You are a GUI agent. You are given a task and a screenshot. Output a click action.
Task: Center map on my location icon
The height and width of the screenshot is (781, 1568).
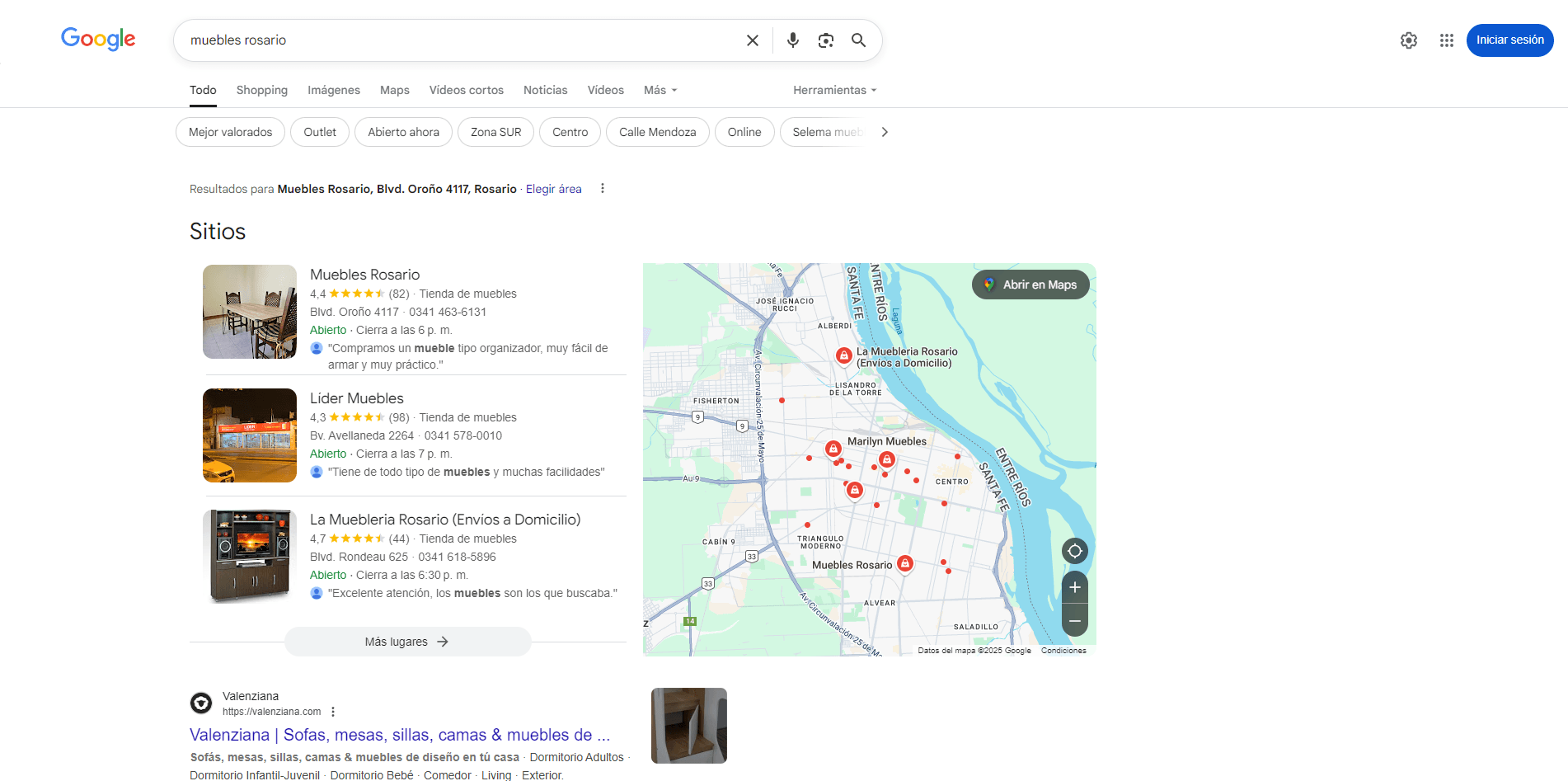pyautogui.click(x=1074, y=551)
